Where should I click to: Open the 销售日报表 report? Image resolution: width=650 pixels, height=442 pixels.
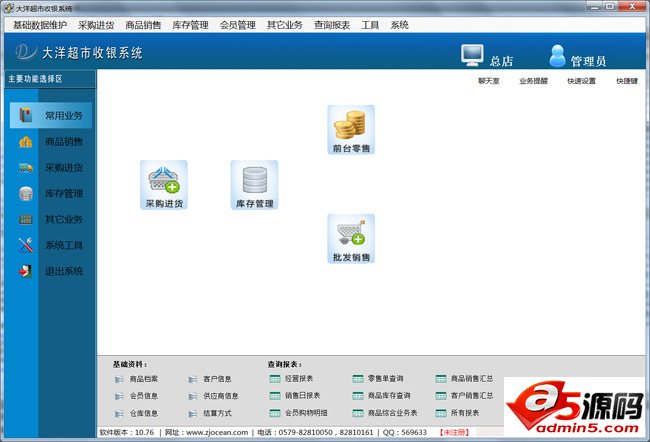coord(295,396)
